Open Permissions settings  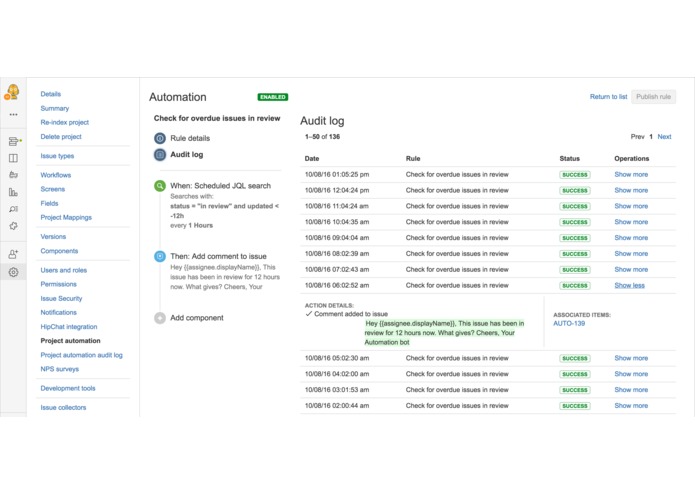coord(59,284)
